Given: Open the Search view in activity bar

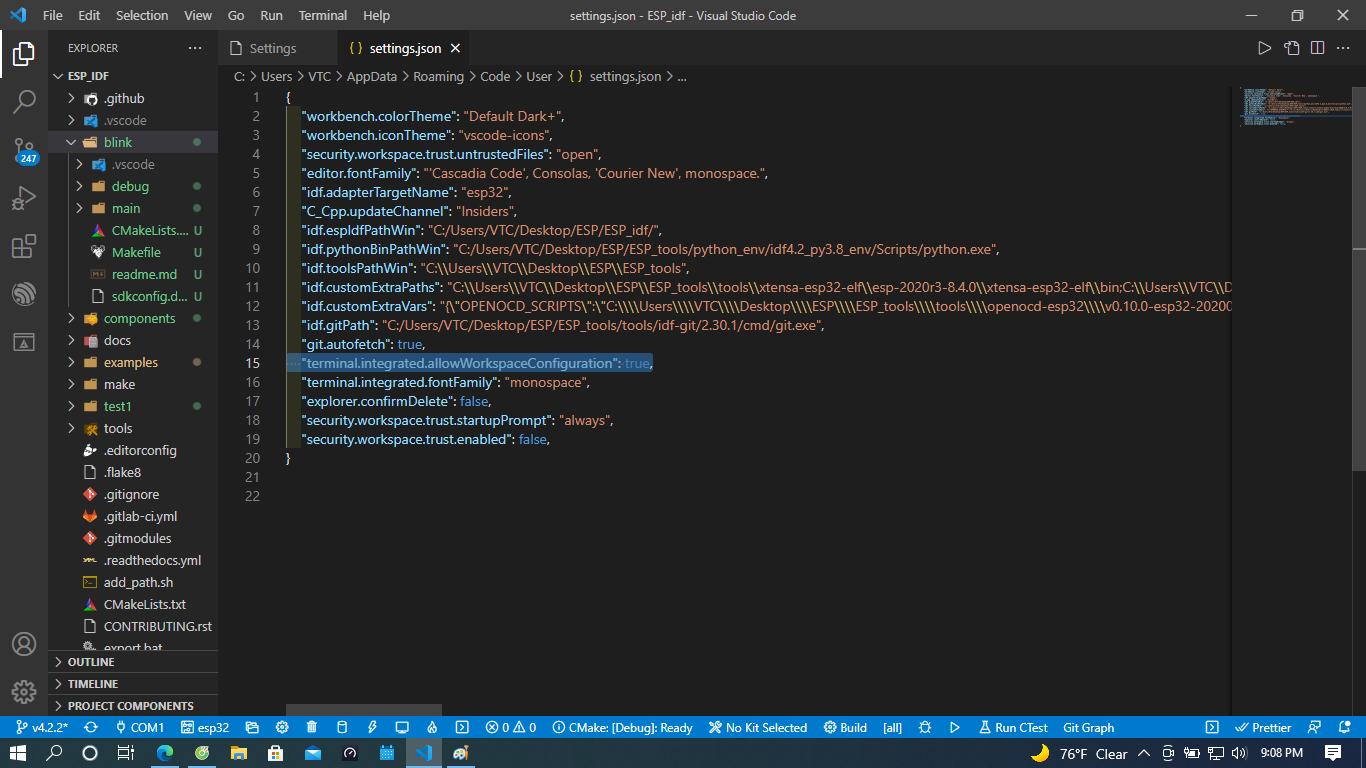Looking at the screenshot, I should [x=24, y=102].
